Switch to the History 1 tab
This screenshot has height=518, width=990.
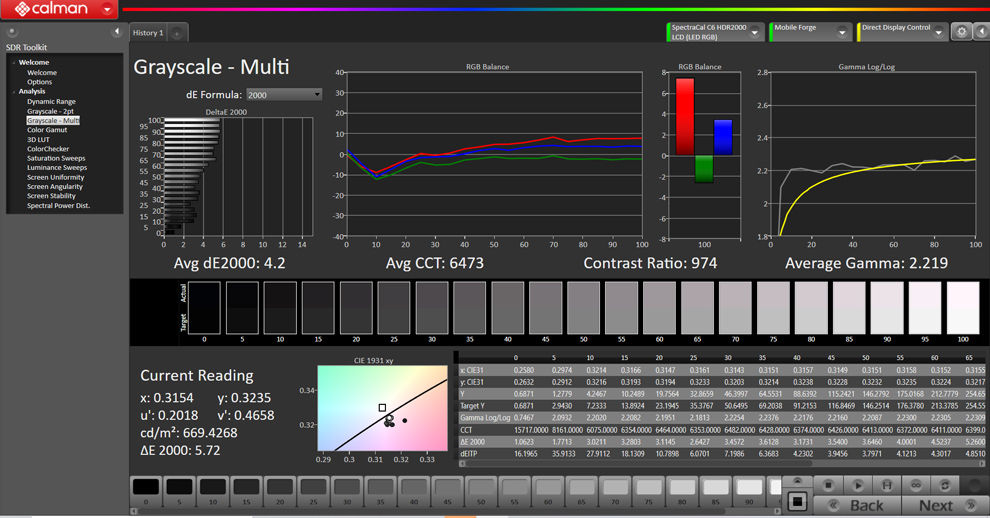point(148,33)
